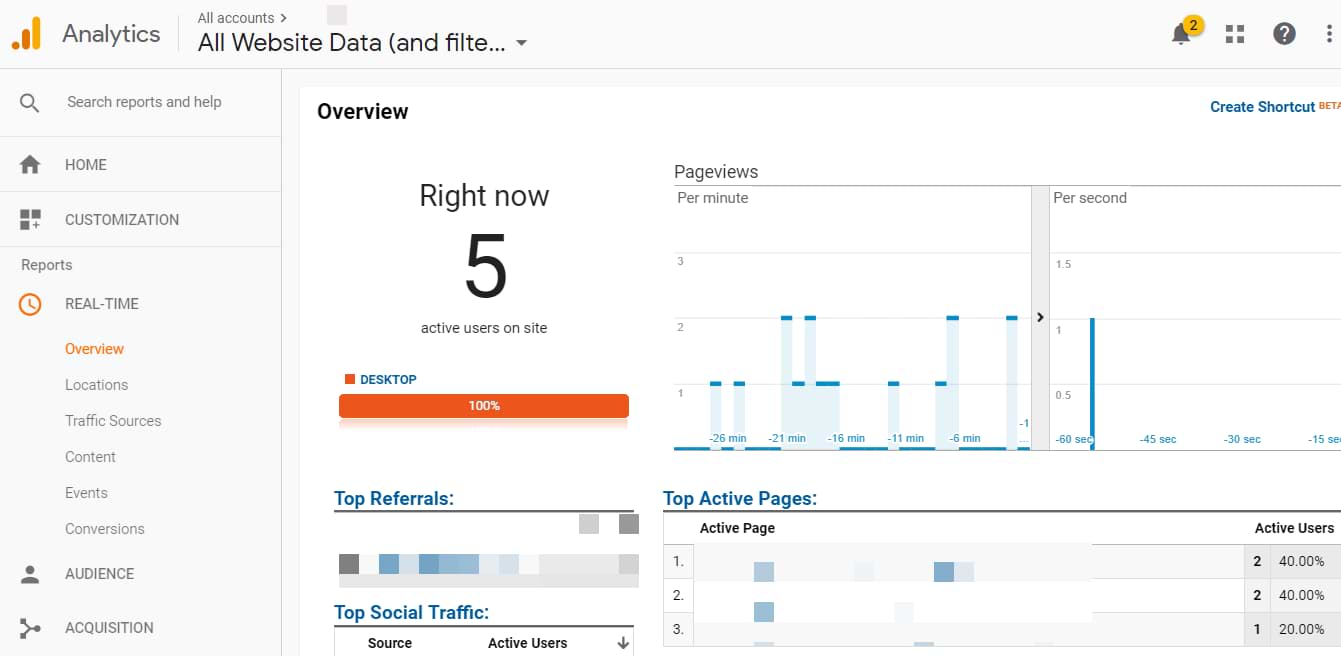This screenshot has height=656, width=1341.
Task: Select row 1 in Top Active Pages
Action: [x=1002, y=562]
